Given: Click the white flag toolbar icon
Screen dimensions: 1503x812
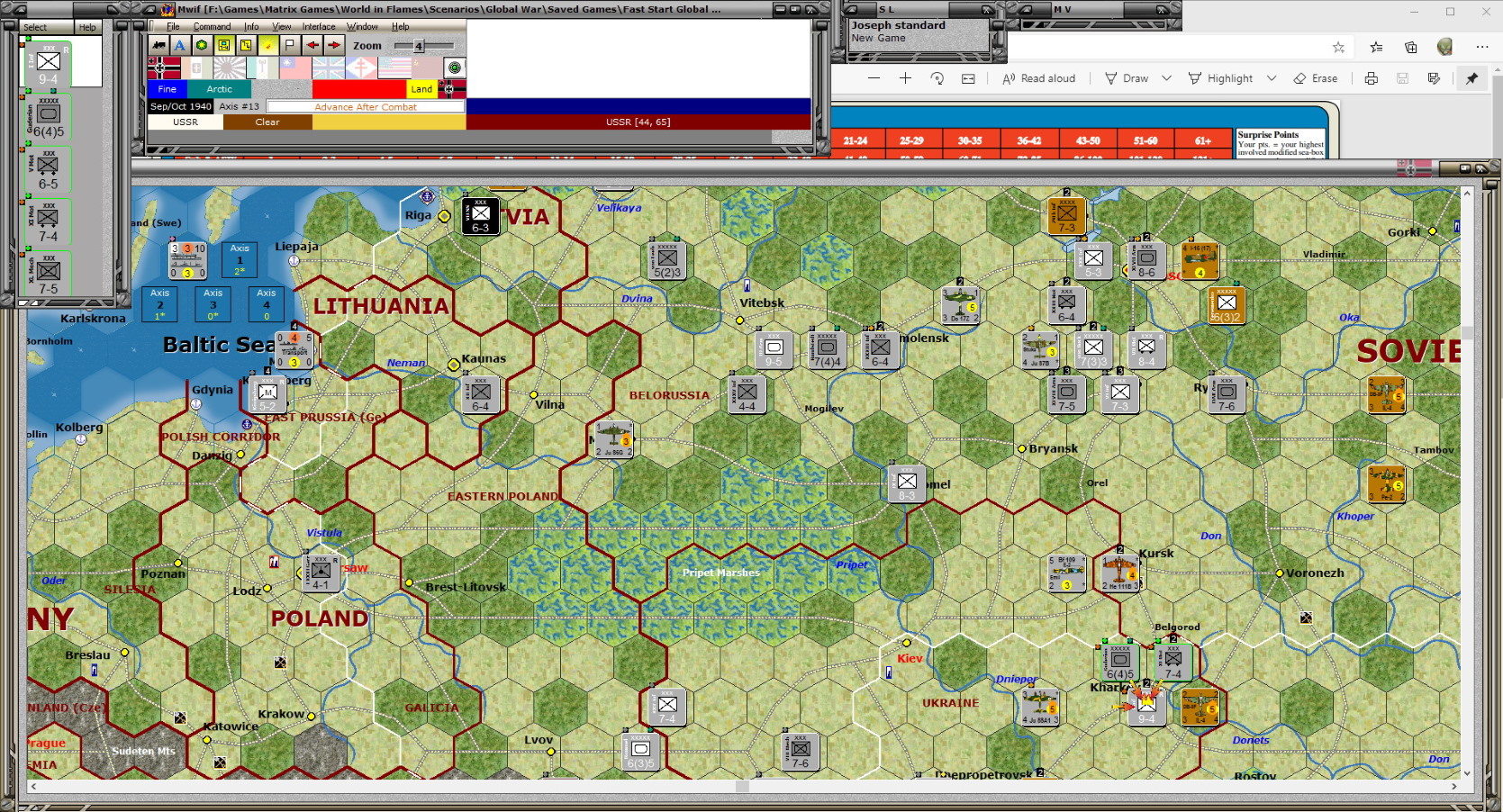Looking at the screenshot, I should [x=290, y=45].
